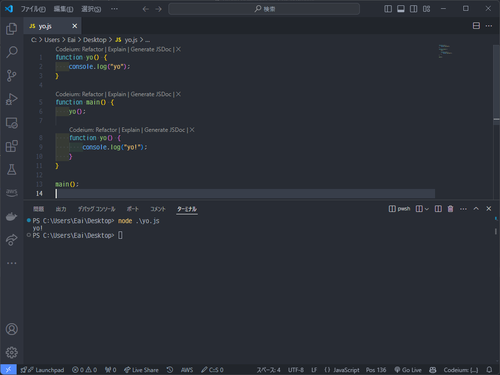Open the Explorer view in activity bar
Viewport: 500px width, 375px height.
pos(12,29)
